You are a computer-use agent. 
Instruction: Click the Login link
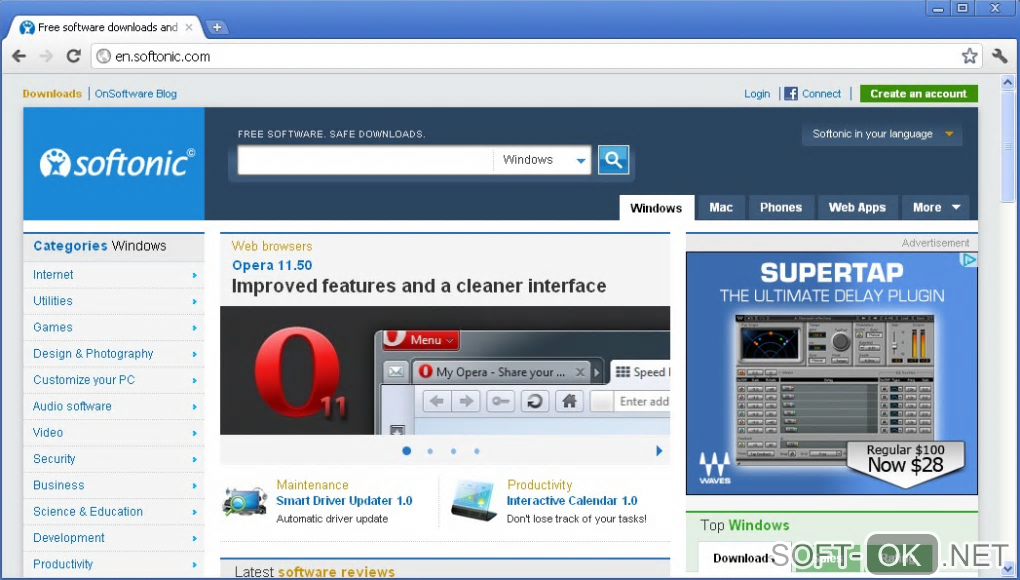[757, 94]
